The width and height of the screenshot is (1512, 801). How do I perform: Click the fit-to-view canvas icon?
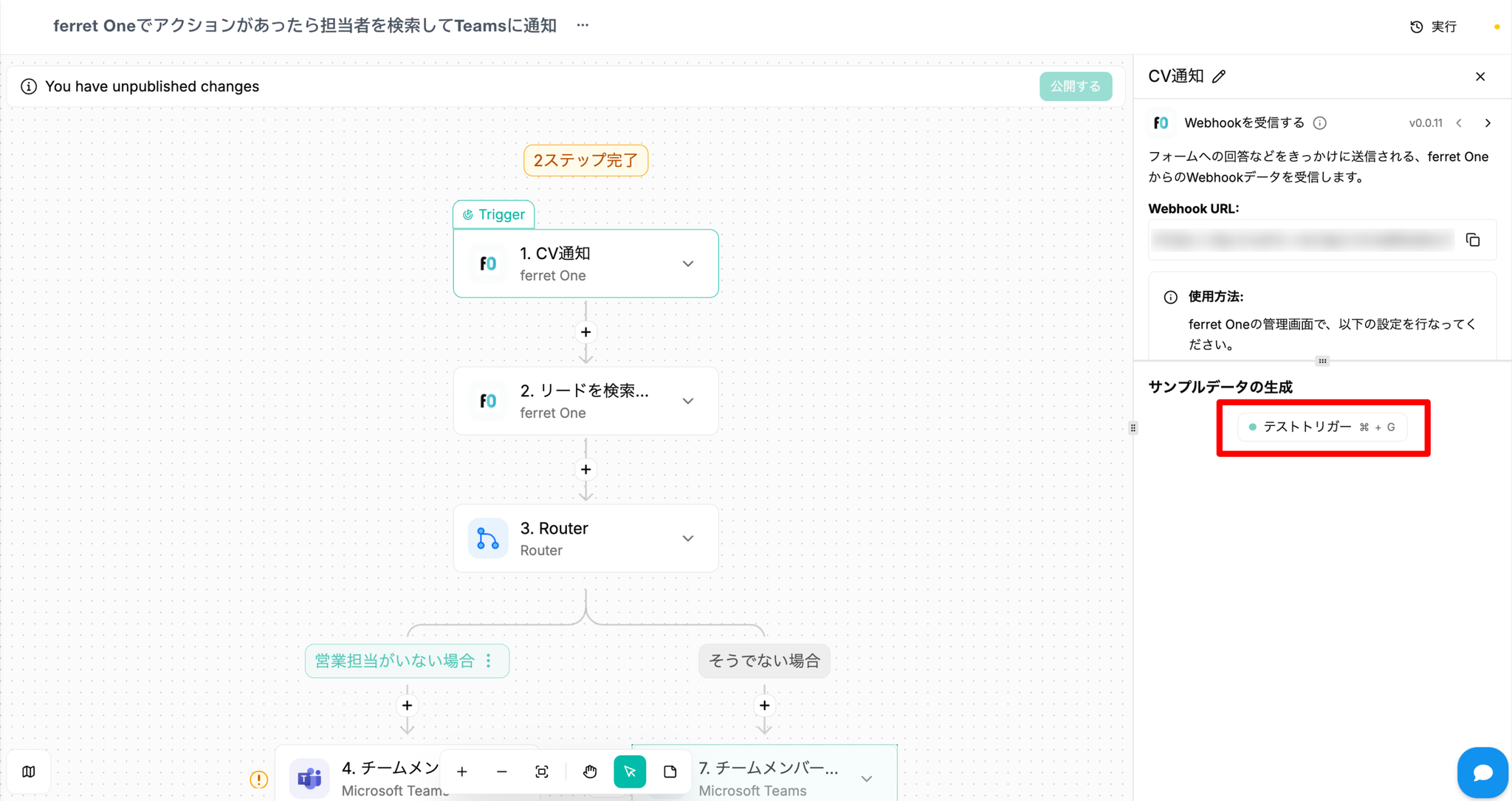[542, 771]
